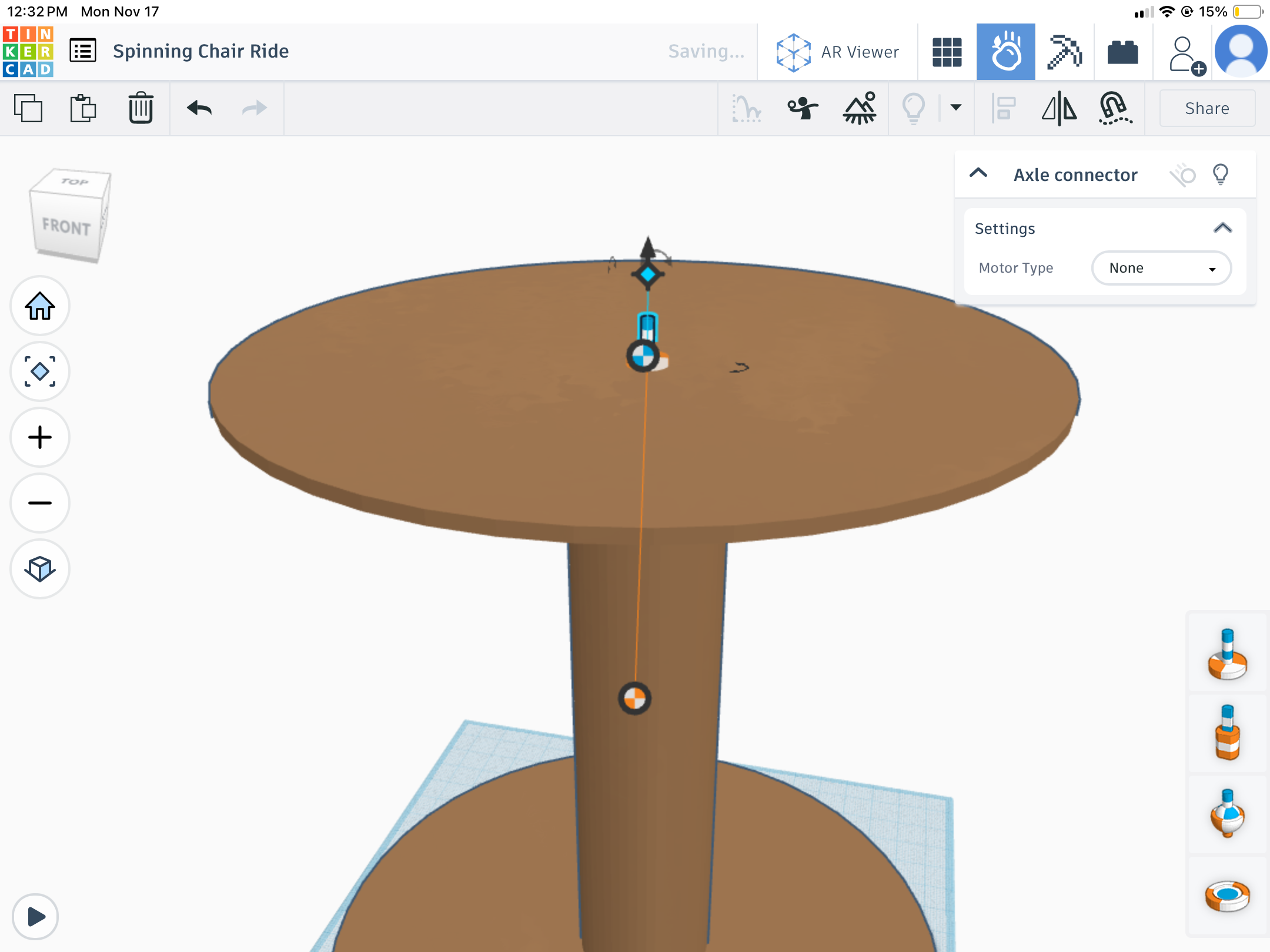Select the ball joint connector thumbnail

pos(1228,814)
